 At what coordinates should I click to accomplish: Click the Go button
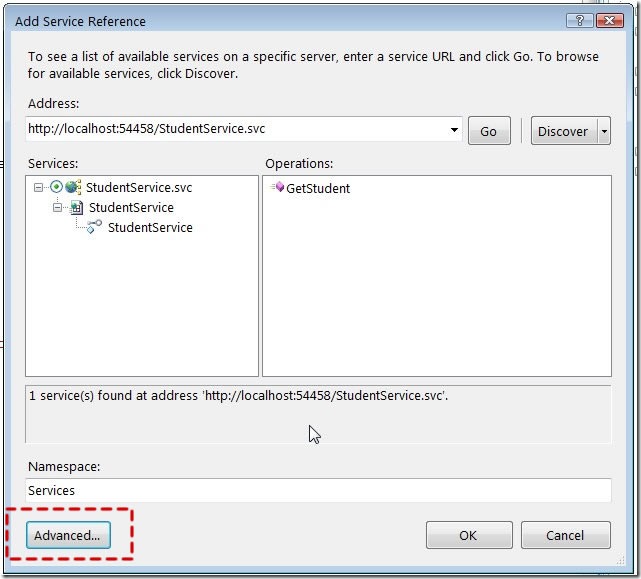(489, 131)
